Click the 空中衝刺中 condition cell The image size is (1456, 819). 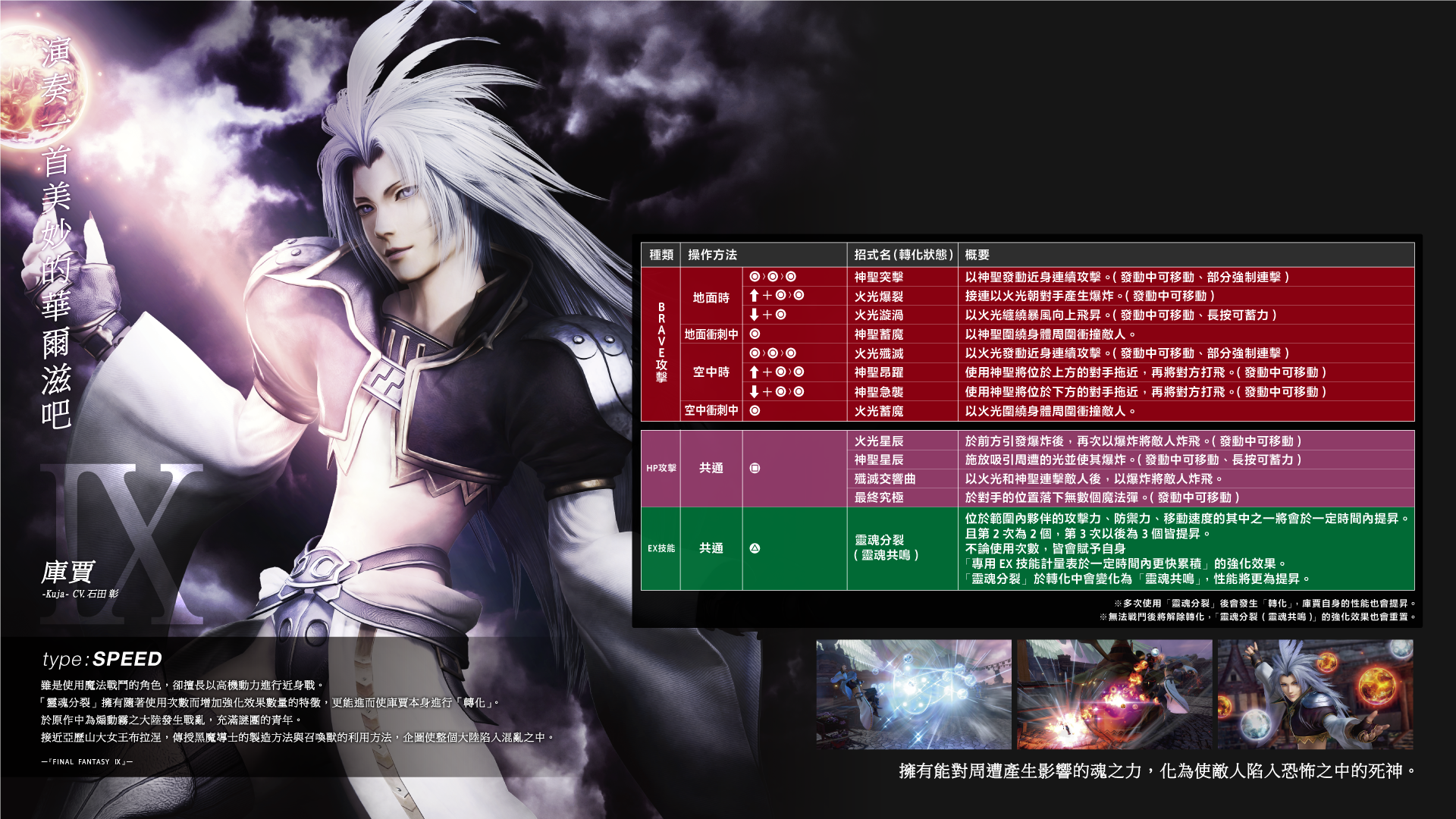(711, 410)
